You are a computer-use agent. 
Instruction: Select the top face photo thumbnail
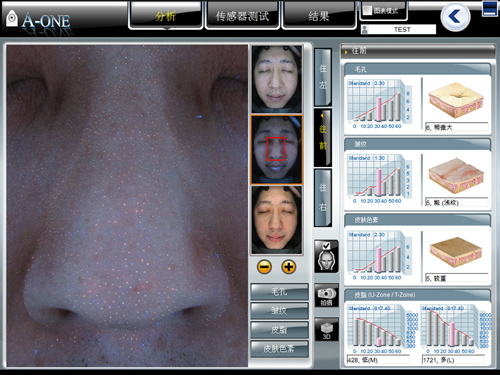(277, 79)
